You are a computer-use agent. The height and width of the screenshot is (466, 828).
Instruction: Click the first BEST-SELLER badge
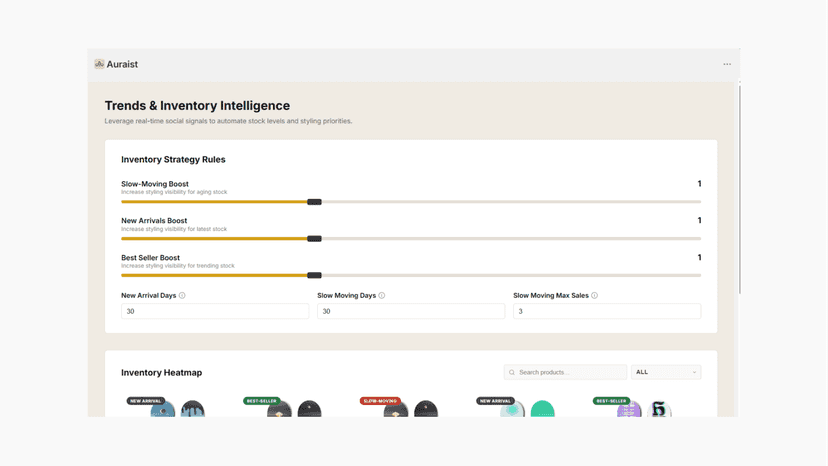point(262,401)
